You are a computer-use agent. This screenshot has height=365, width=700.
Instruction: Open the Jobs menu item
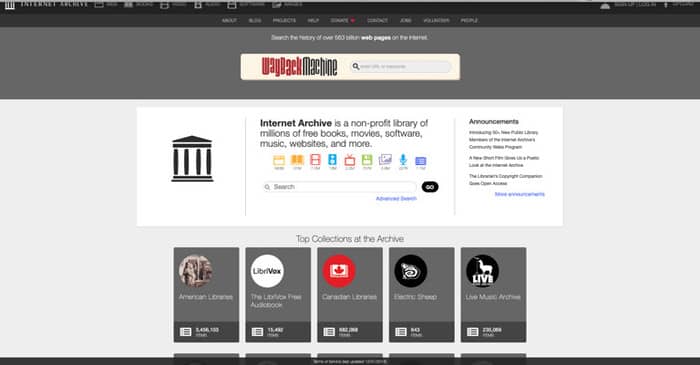(x=405, y=21)
